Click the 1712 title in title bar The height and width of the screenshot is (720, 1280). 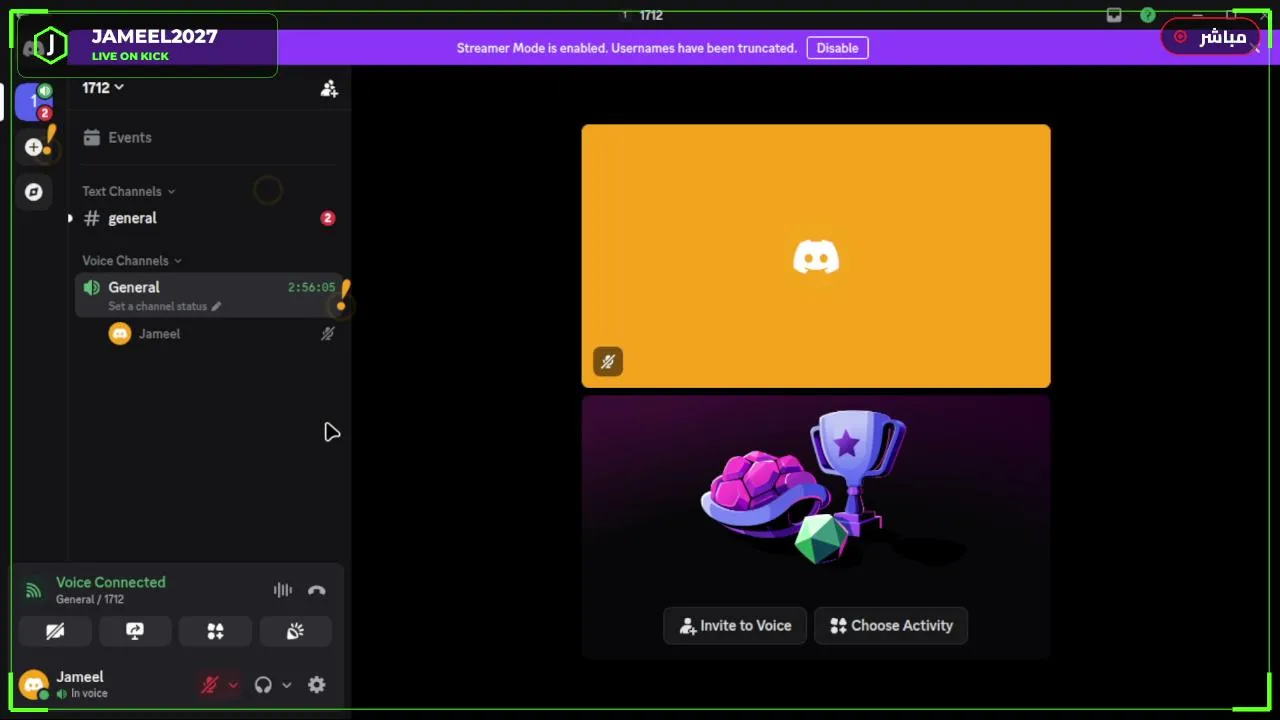click(651, 15)
